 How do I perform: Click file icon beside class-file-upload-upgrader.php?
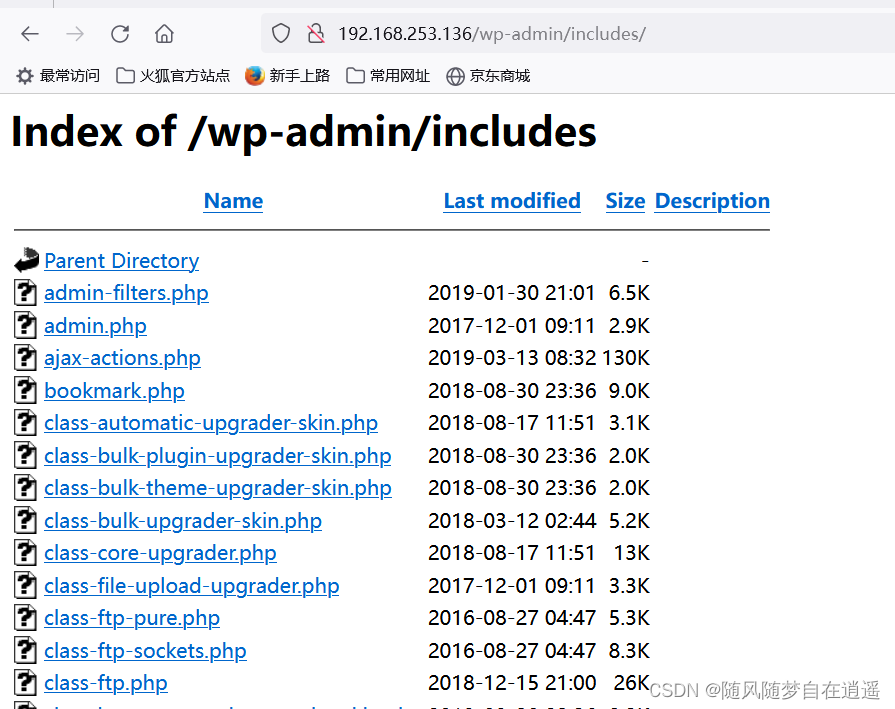pyautogui.click(x=25, y=586)
